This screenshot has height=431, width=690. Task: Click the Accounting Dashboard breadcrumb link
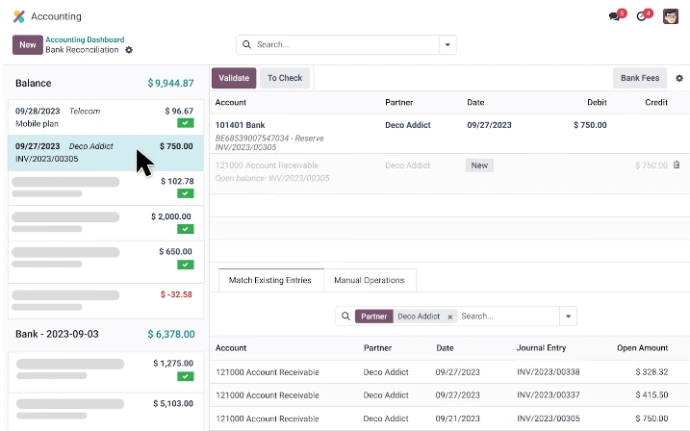coord(85,40)
